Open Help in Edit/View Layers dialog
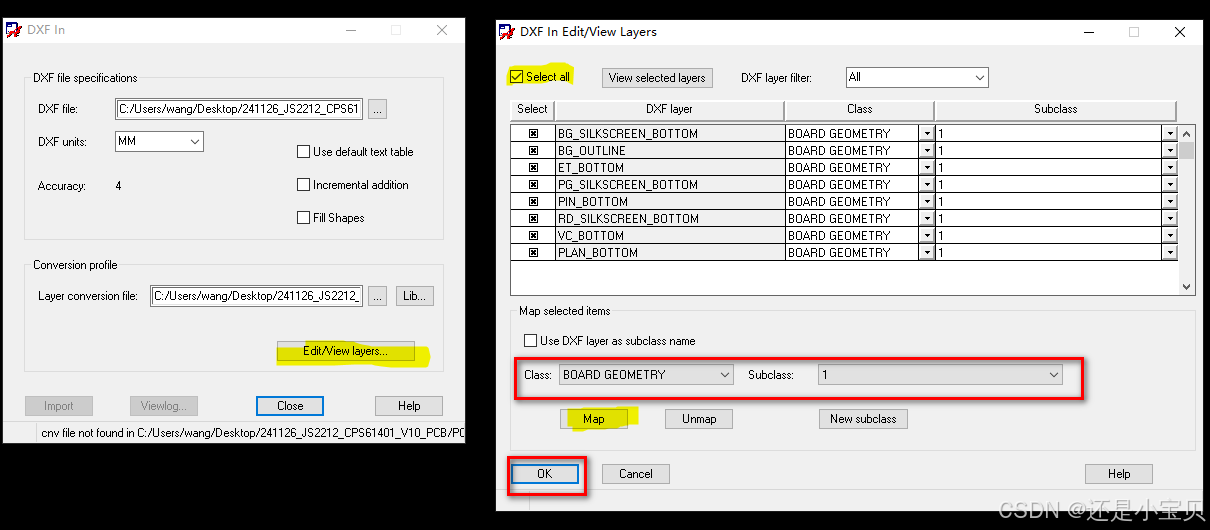 click(x=1119, y=474)
